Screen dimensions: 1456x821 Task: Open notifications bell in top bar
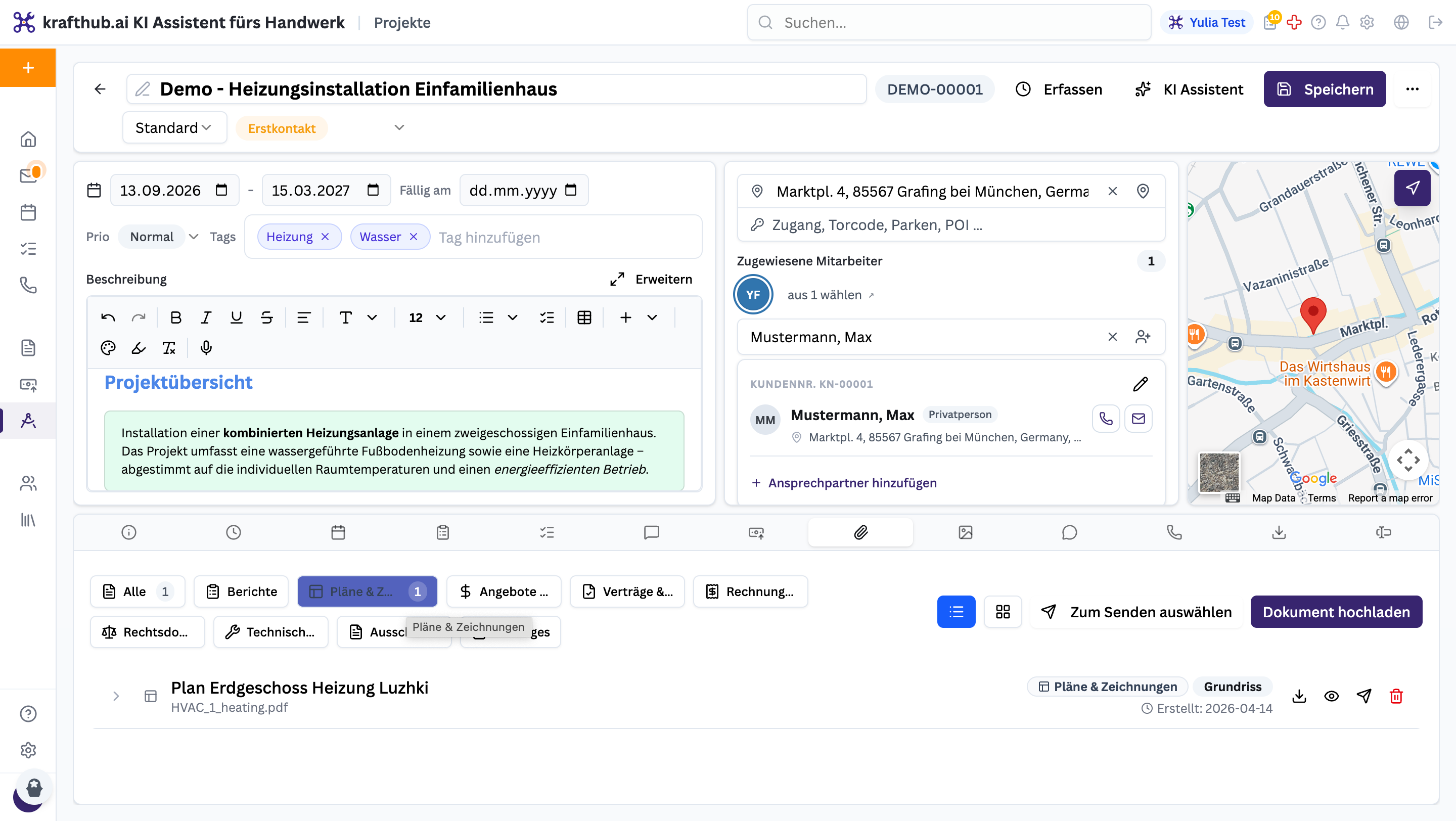[x=1342, y=23]
